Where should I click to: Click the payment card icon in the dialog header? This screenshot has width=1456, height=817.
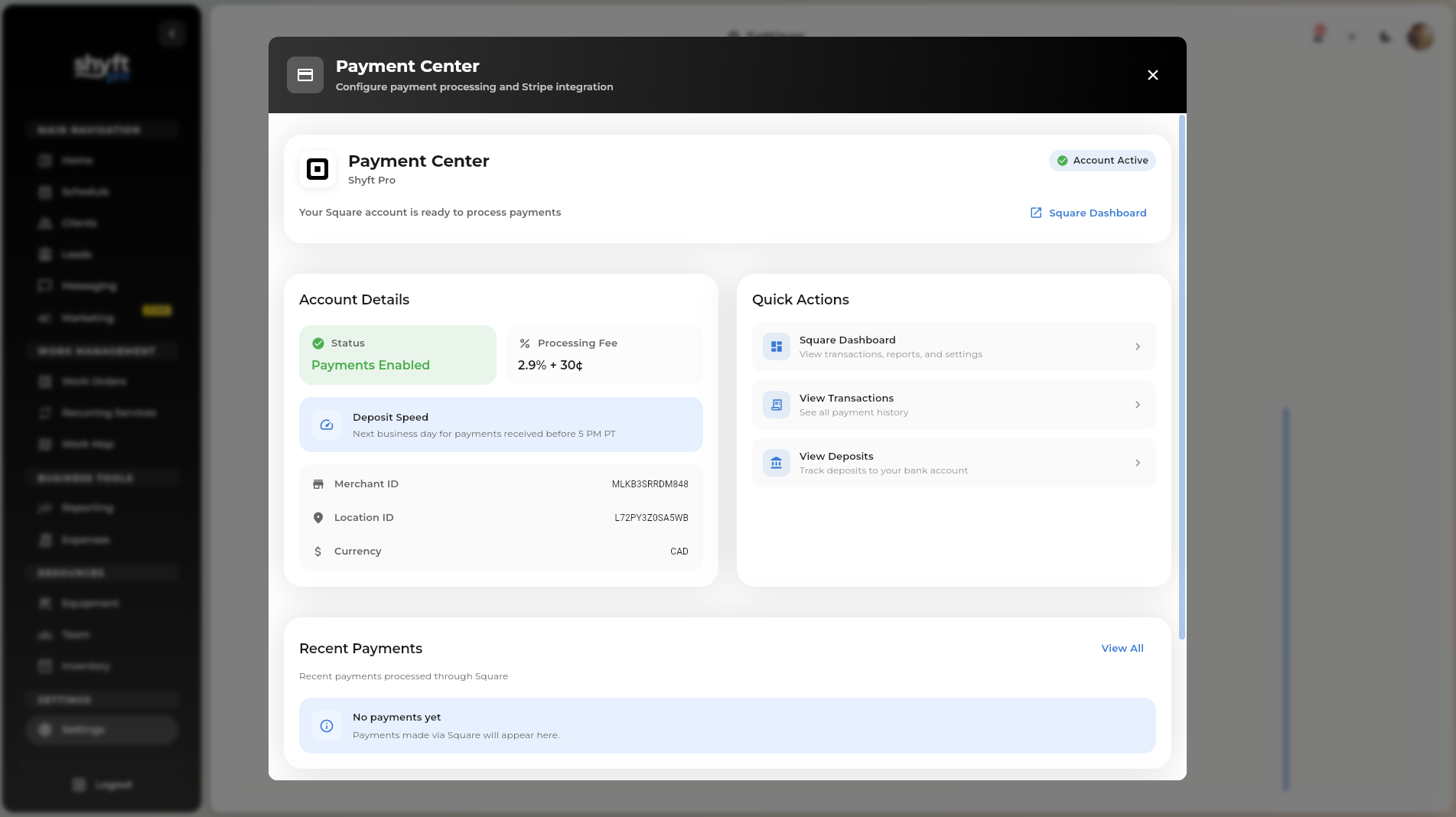pyautogui.click(x=305, y=74)
